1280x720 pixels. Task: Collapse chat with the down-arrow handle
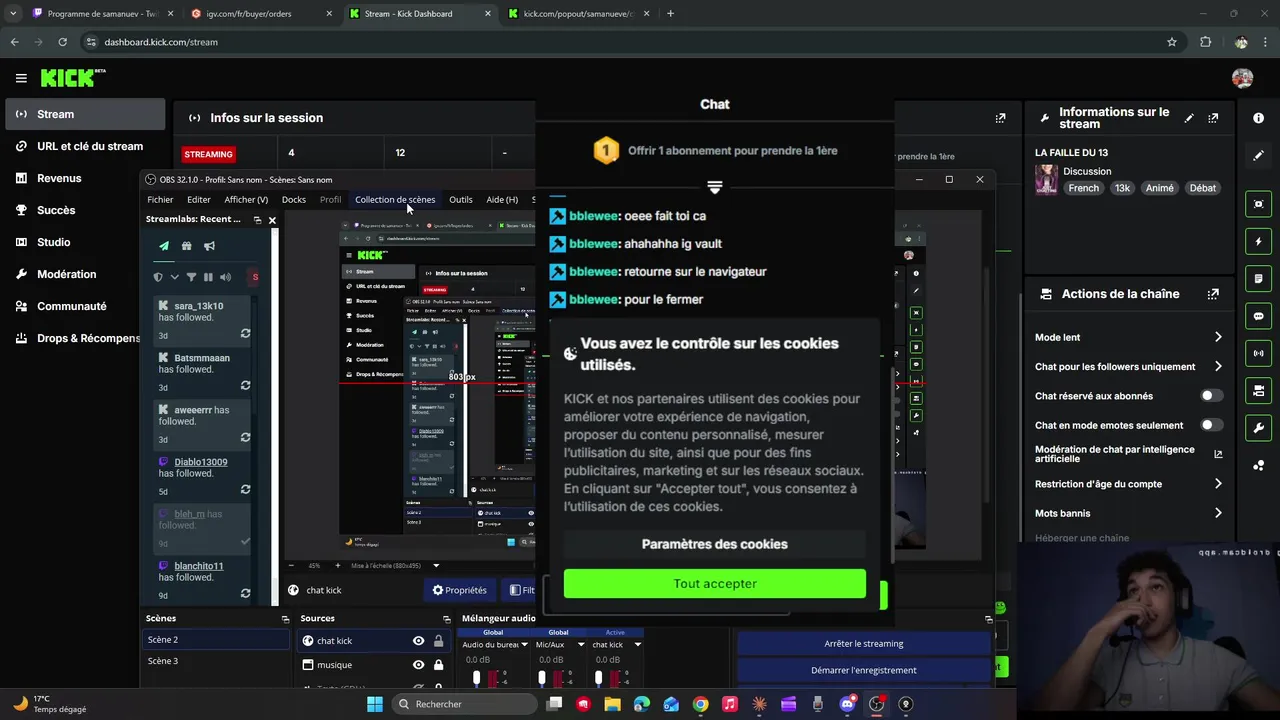tap(714, 187)
